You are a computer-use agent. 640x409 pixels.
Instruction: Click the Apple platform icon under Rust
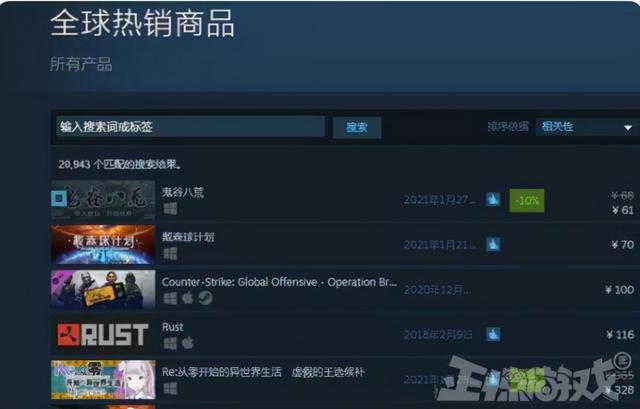(x=188, y=343)
